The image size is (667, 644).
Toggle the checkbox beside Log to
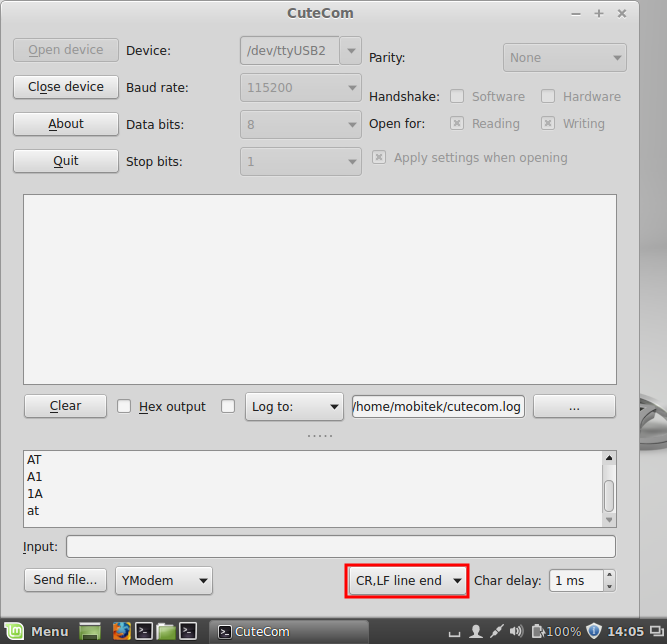[x=228, y=406]
